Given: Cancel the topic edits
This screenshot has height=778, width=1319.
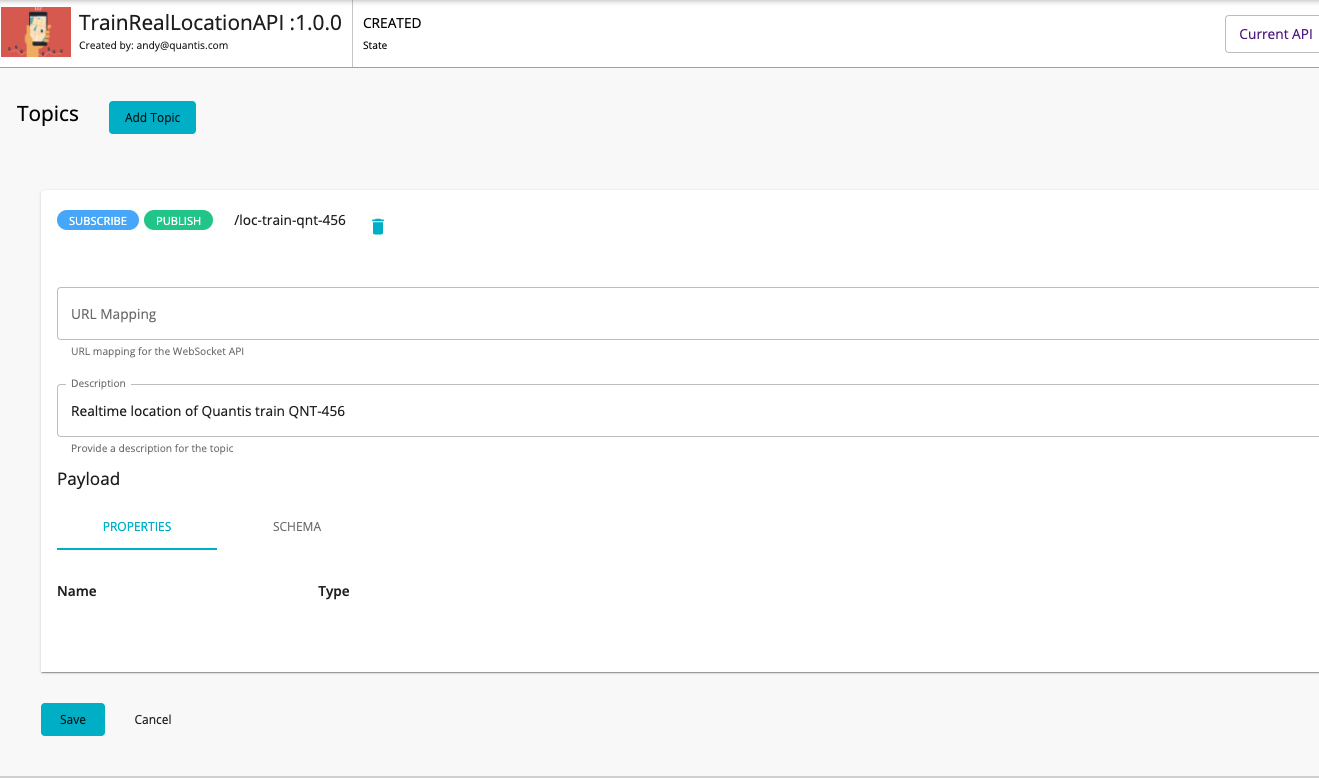Looking at the screenshot, I should pos(153,719).
